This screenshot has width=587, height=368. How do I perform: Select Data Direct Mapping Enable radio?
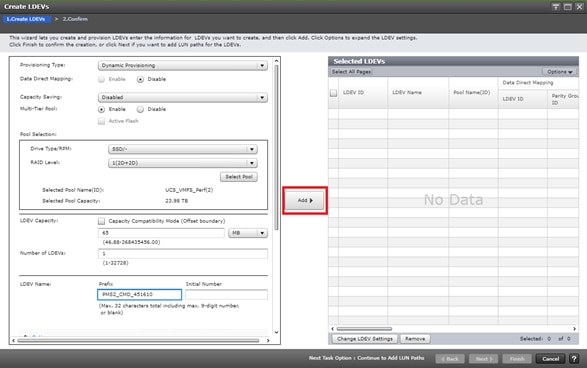pos(101,79)
